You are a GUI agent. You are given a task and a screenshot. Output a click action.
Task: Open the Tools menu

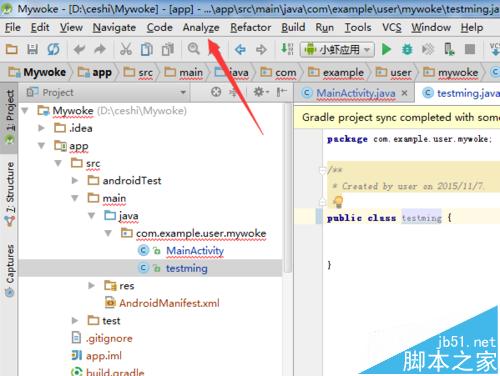[358, 27]
